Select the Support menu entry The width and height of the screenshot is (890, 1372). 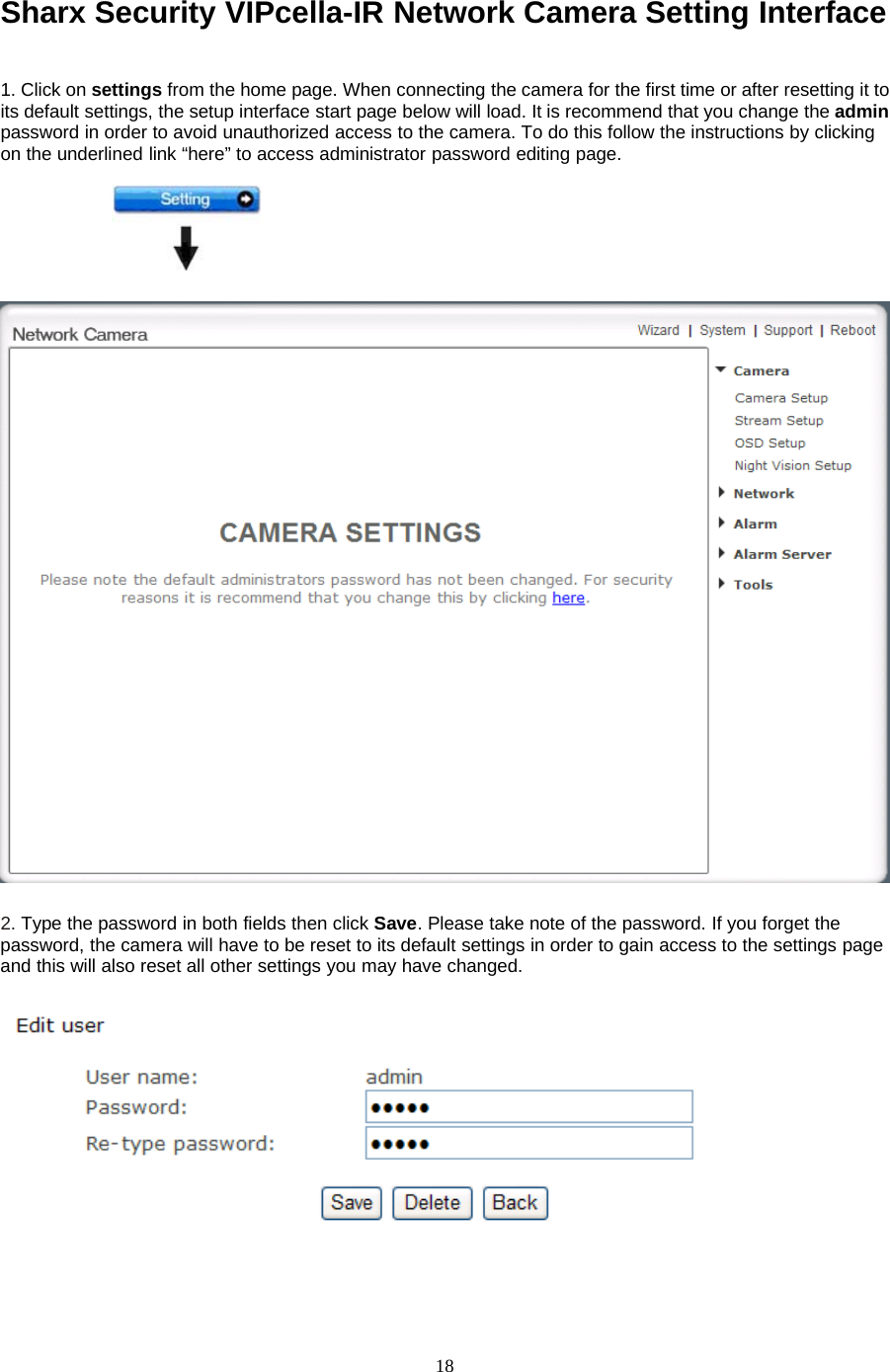point(787,329)
